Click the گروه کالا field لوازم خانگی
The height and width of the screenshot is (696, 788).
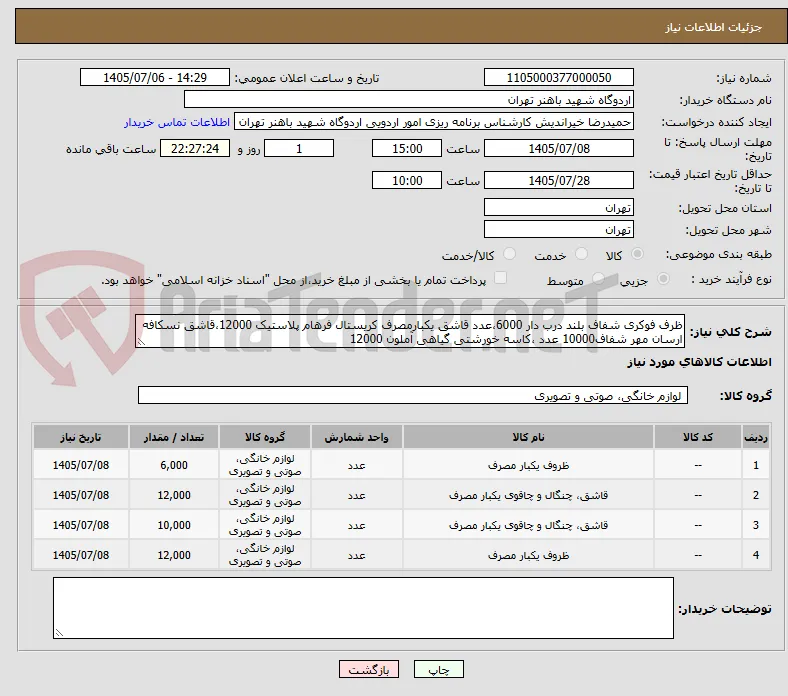(413, 395)
